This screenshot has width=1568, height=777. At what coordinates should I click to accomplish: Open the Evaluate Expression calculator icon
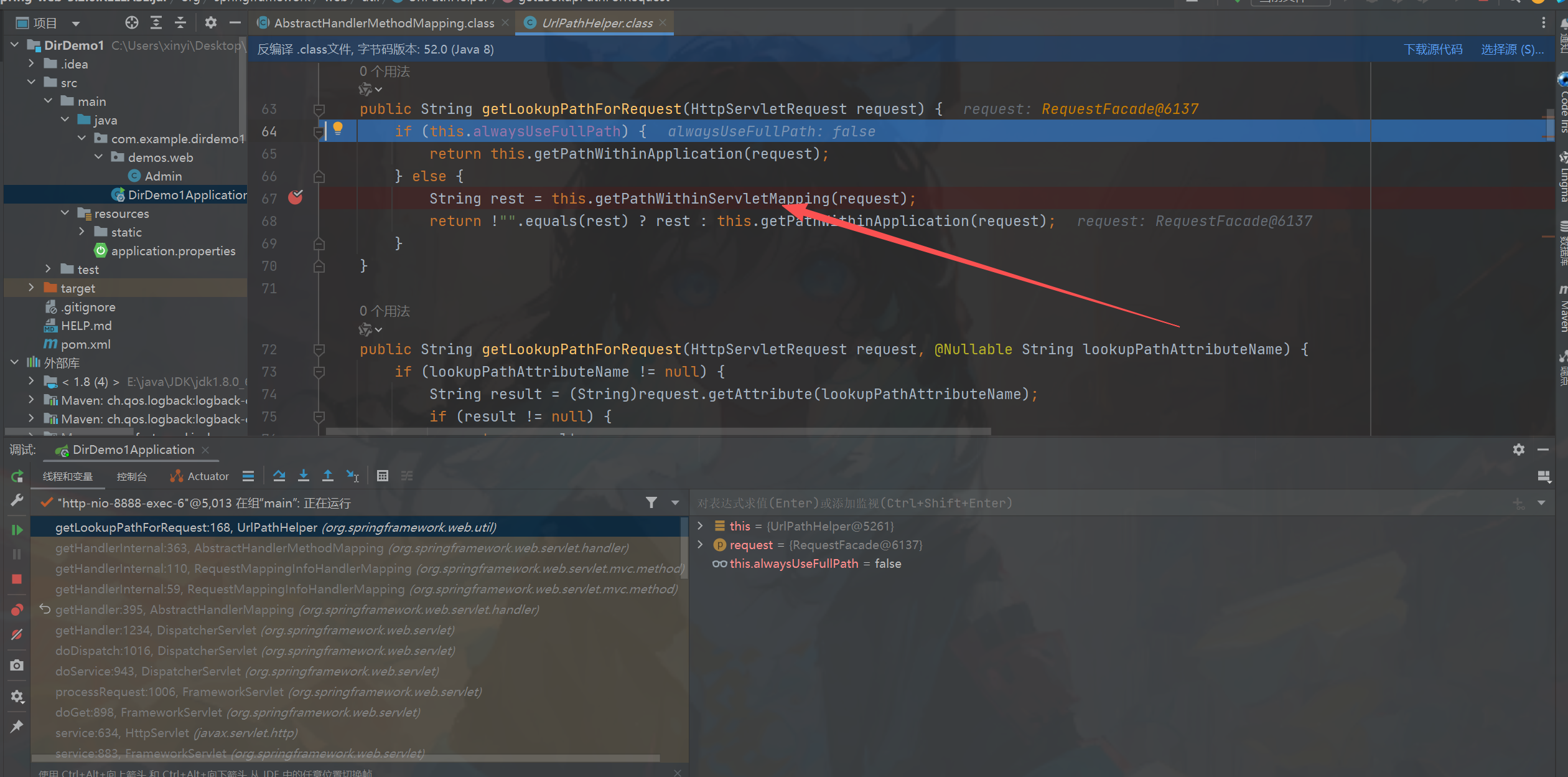click(x=383, y=476)
